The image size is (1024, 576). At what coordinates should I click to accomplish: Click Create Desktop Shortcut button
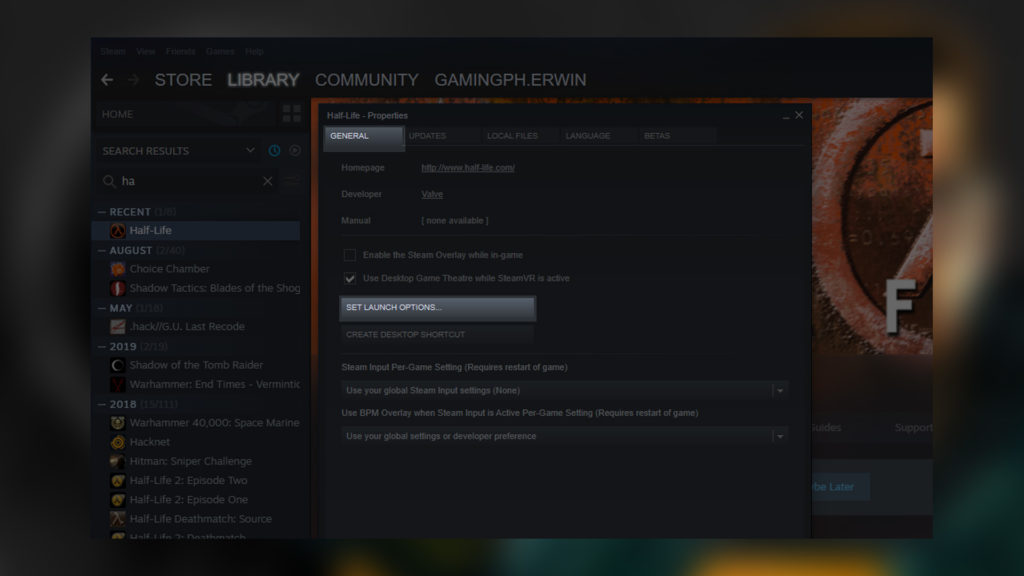pyautogui.click(x=438, y=334)
